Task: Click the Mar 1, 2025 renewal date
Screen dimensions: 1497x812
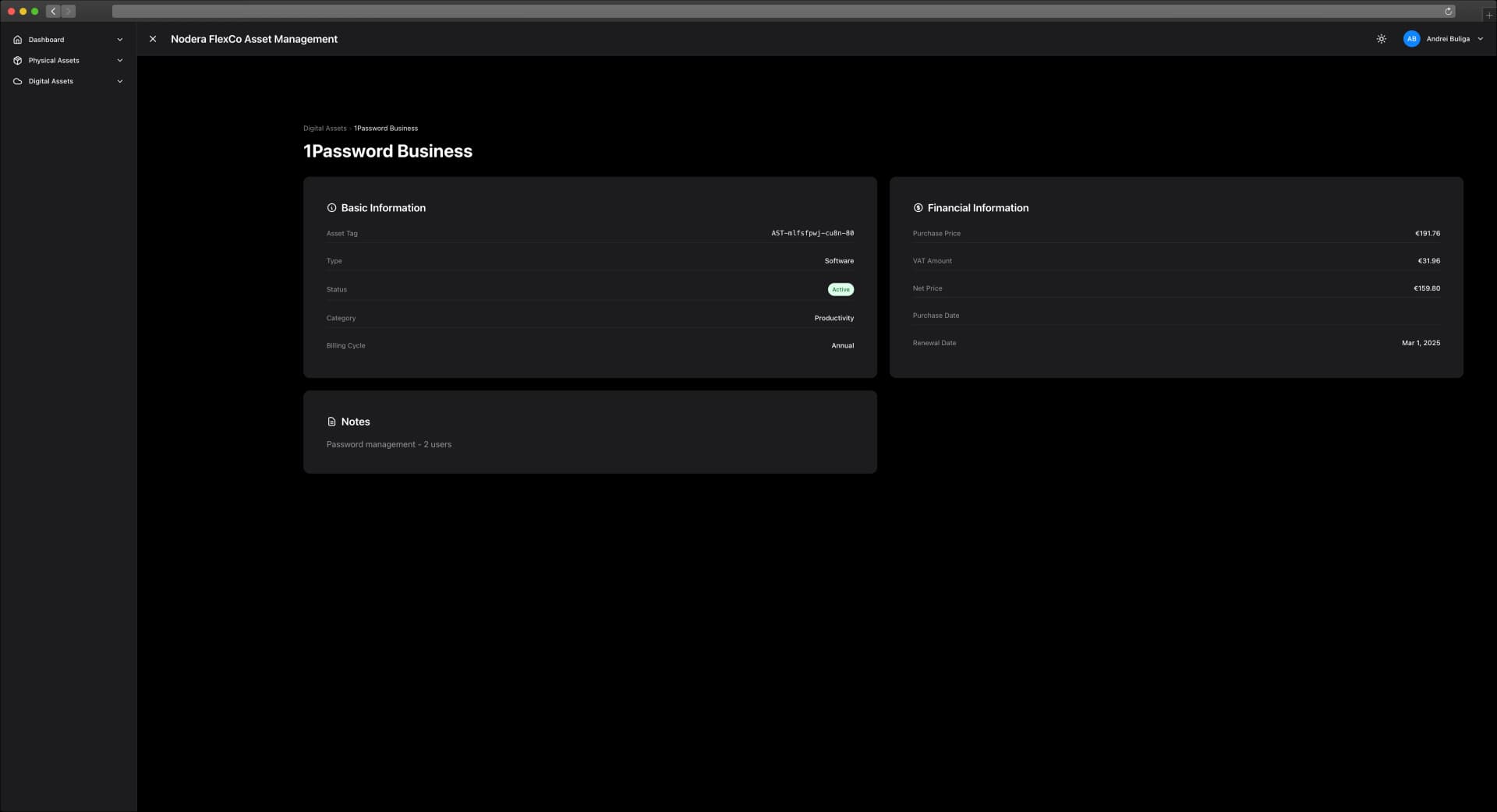Action: [x=1421, y=343]
